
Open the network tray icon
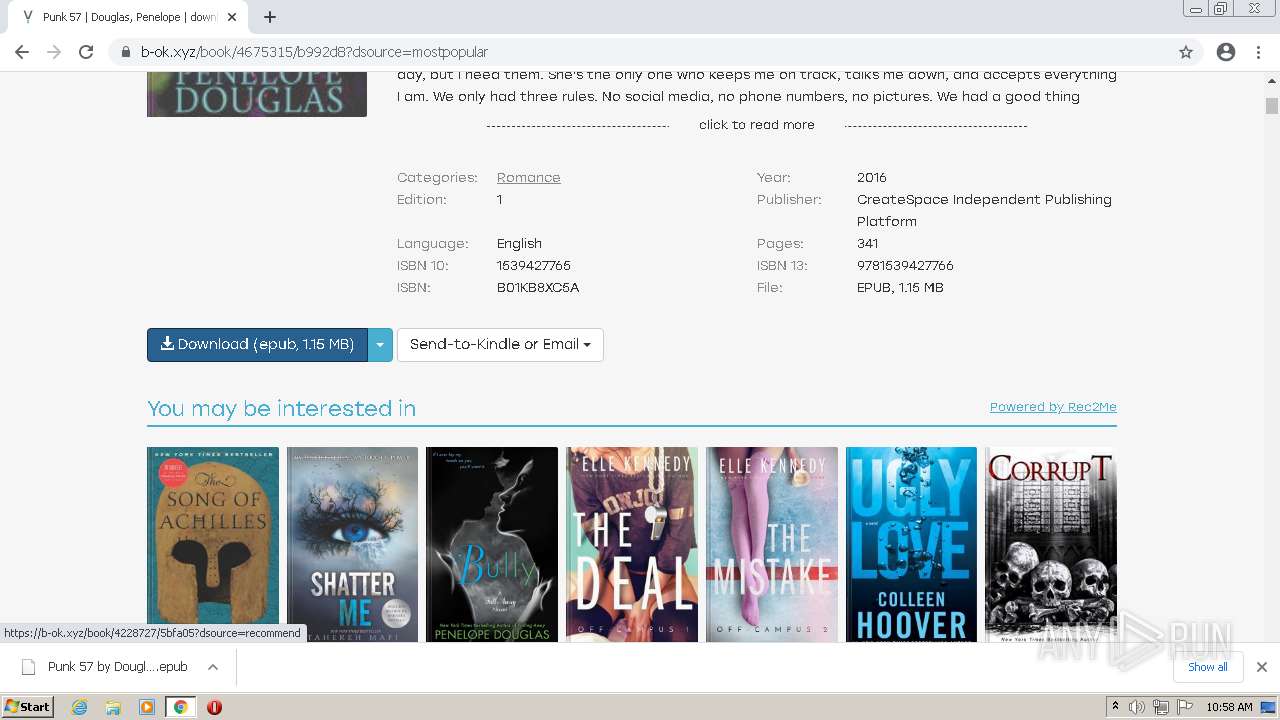pos(1161,707)
